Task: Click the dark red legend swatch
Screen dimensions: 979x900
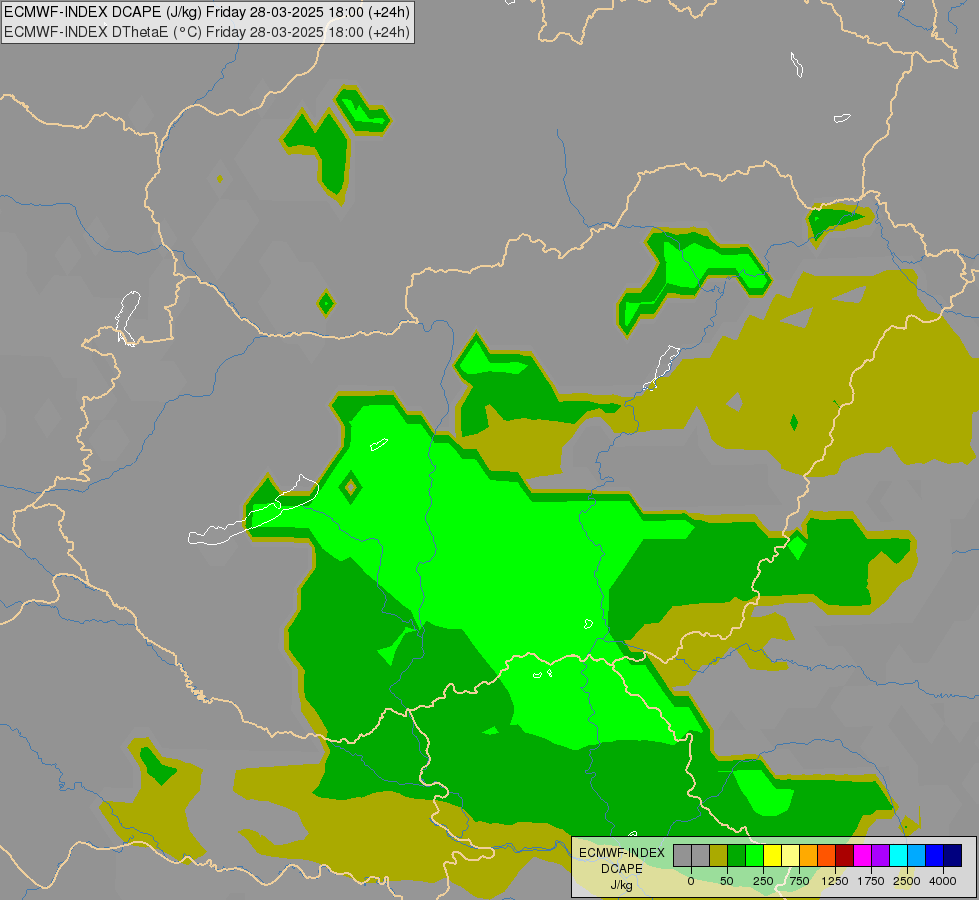Action: click(845, 855)
